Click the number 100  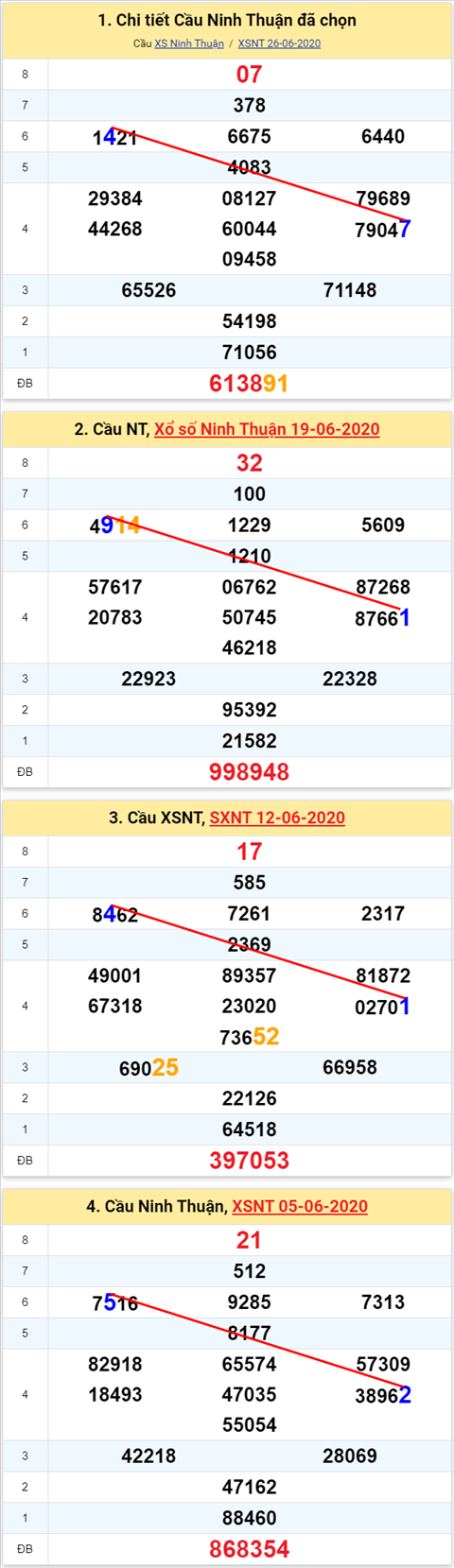click(250, 494)
